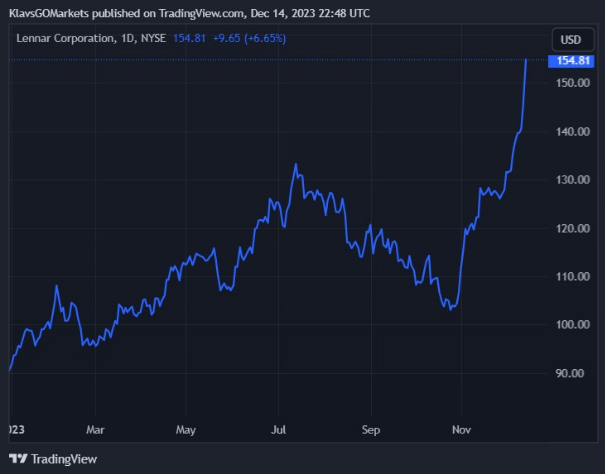
Task: Click the USD currency button
Action: click(x=573, y=40)
